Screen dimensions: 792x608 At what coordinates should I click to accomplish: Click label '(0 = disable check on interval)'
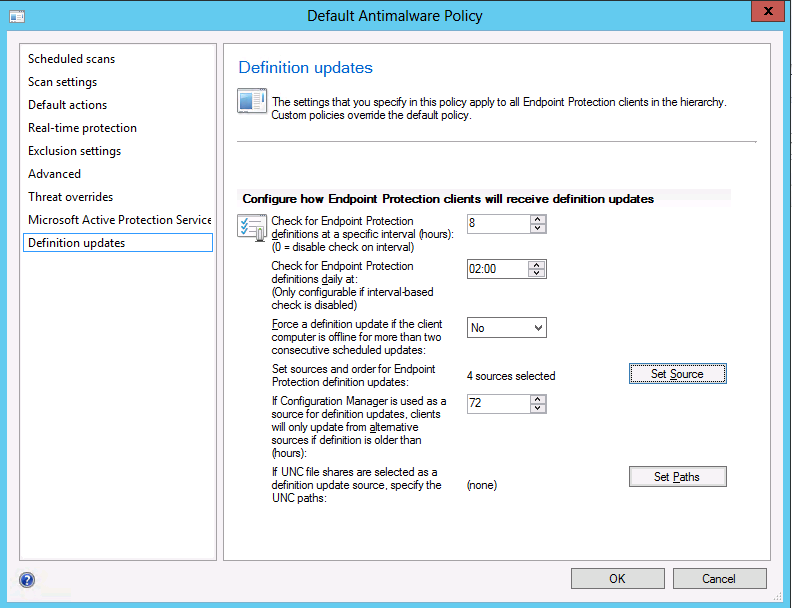(342, 247)
